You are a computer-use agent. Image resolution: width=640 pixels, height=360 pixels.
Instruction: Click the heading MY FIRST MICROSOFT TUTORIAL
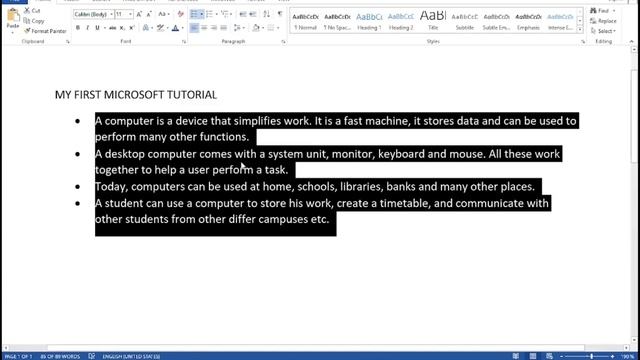(136, 95)
